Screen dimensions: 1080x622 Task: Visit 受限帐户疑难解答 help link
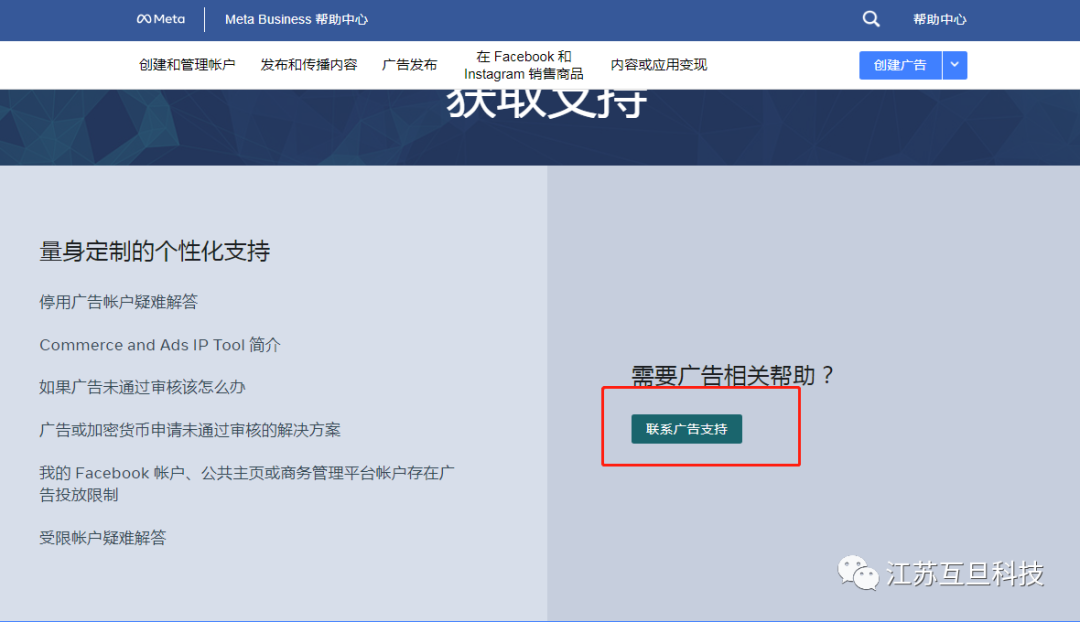[102, 538]
